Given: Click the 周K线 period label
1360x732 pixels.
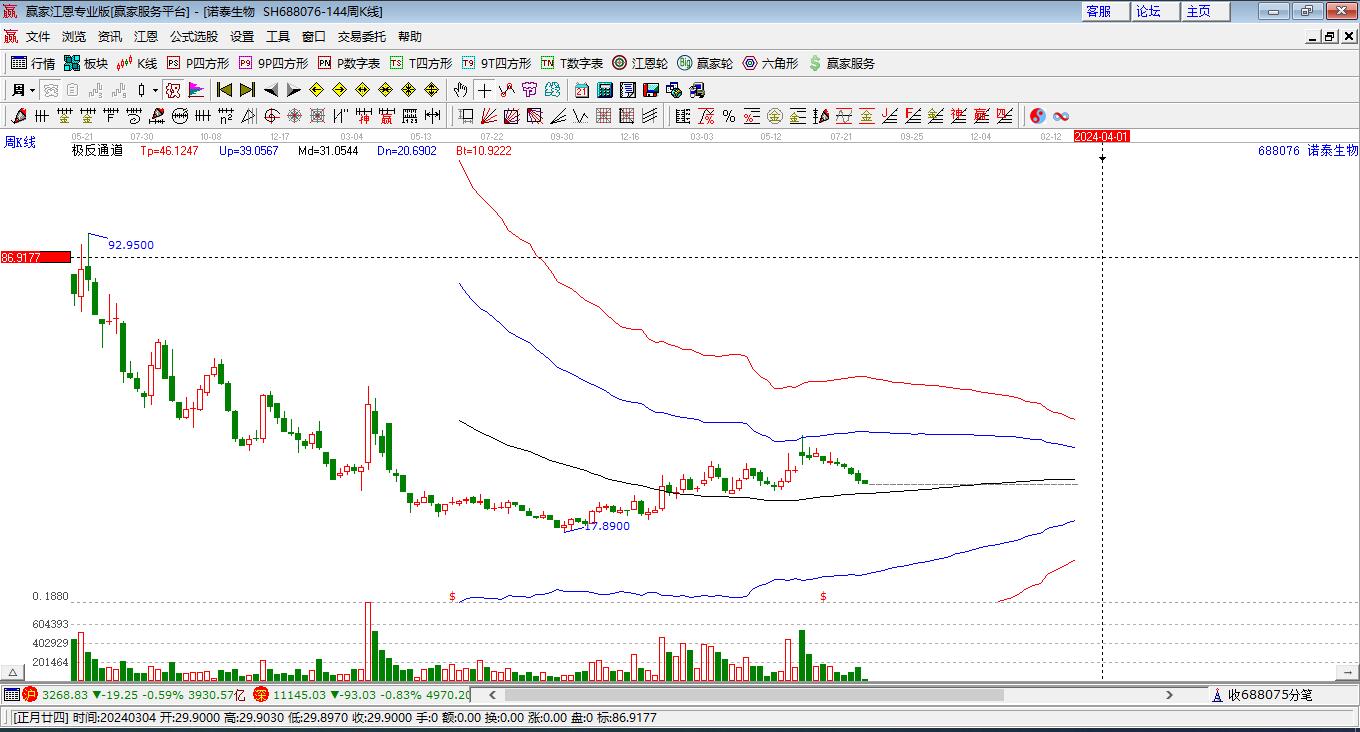Looking at the screenshot, I should (x=20, y=143).
